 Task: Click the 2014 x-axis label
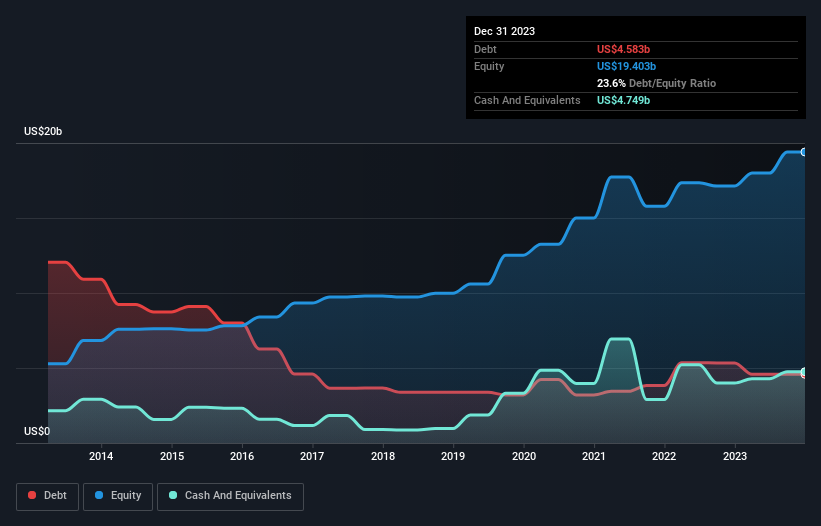101,456
